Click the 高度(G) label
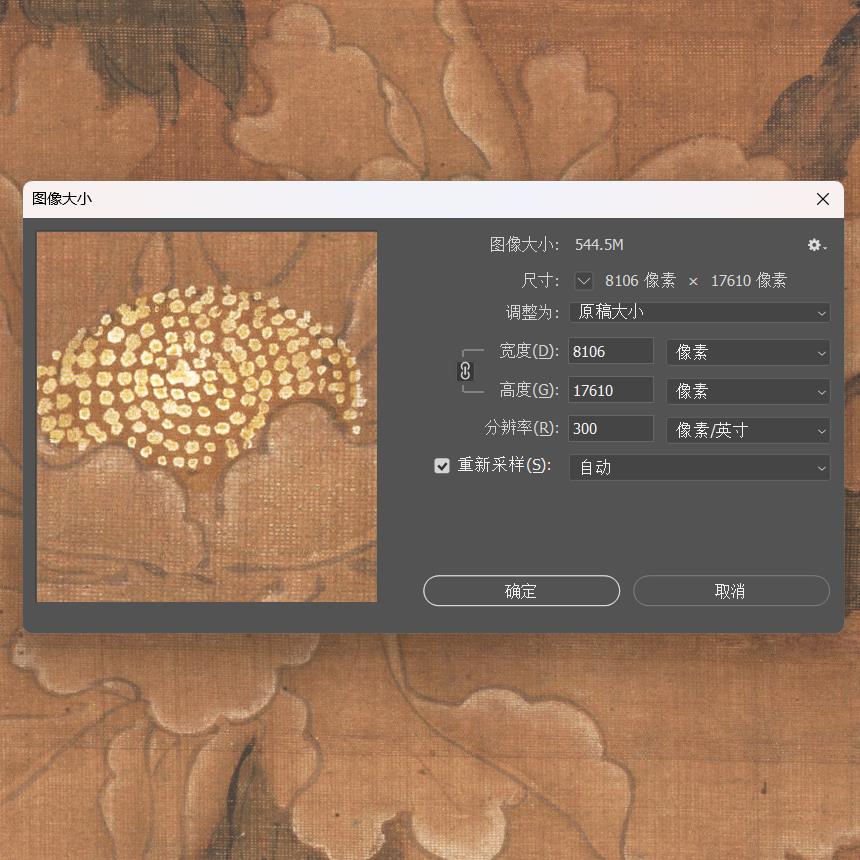860x860 pixels. pyautogui.click(x=529, y=390)
